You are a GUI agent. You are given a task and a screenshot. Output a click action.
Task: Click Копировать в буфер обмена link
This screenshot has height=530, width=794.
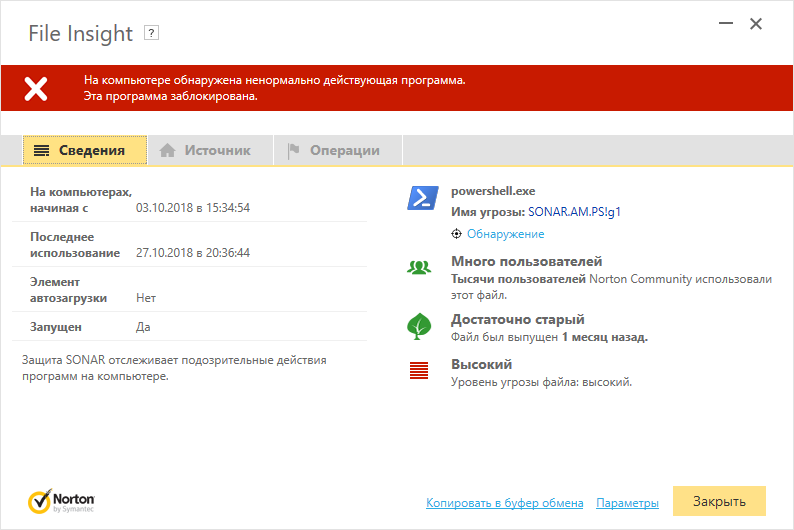click(x=505, y=503)
